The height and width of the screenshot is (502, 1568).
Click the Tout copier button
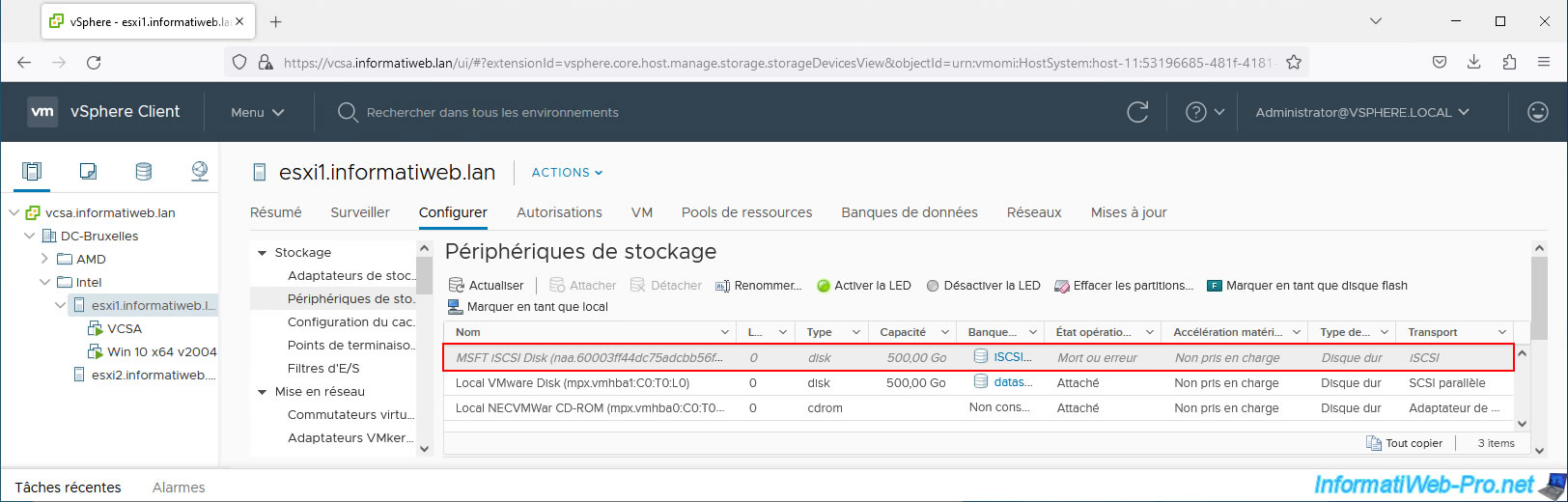[1405, 443]
